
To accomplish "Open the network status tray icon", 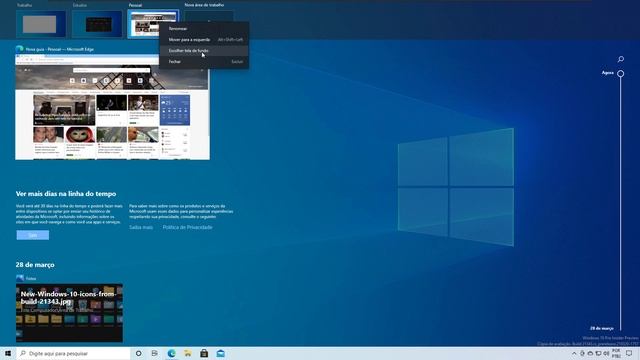I will pos(598,353).
